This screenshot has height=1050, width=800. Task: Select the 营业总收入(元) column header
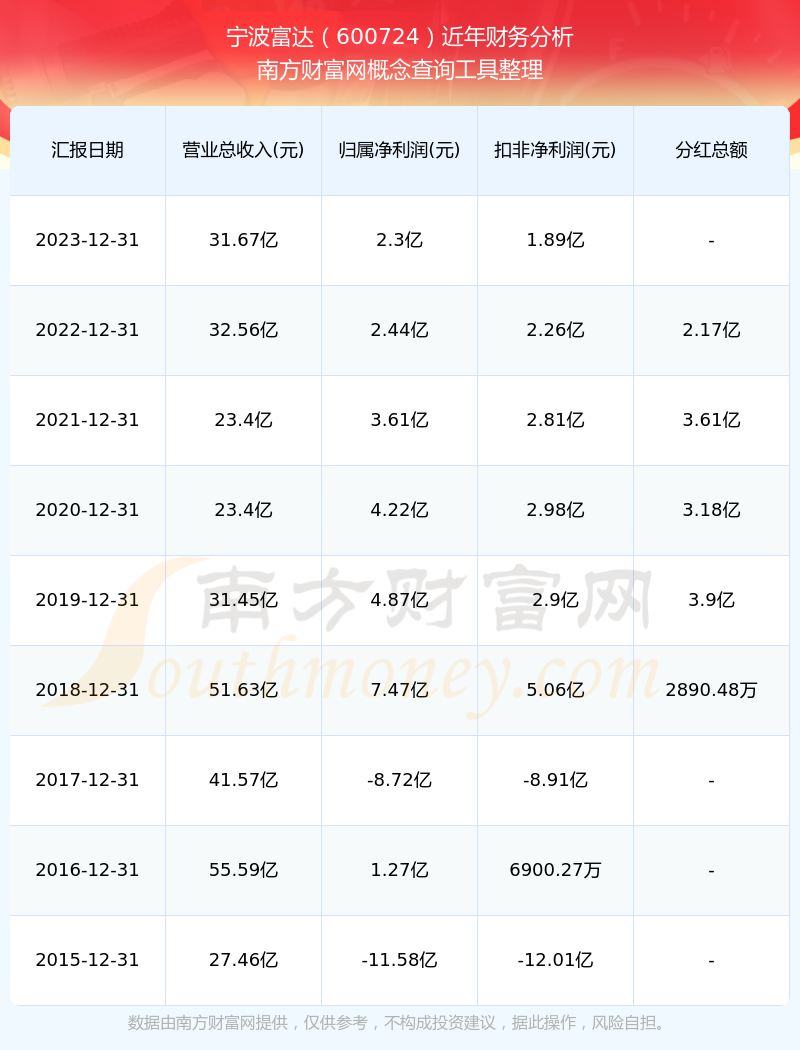point(244,150)
